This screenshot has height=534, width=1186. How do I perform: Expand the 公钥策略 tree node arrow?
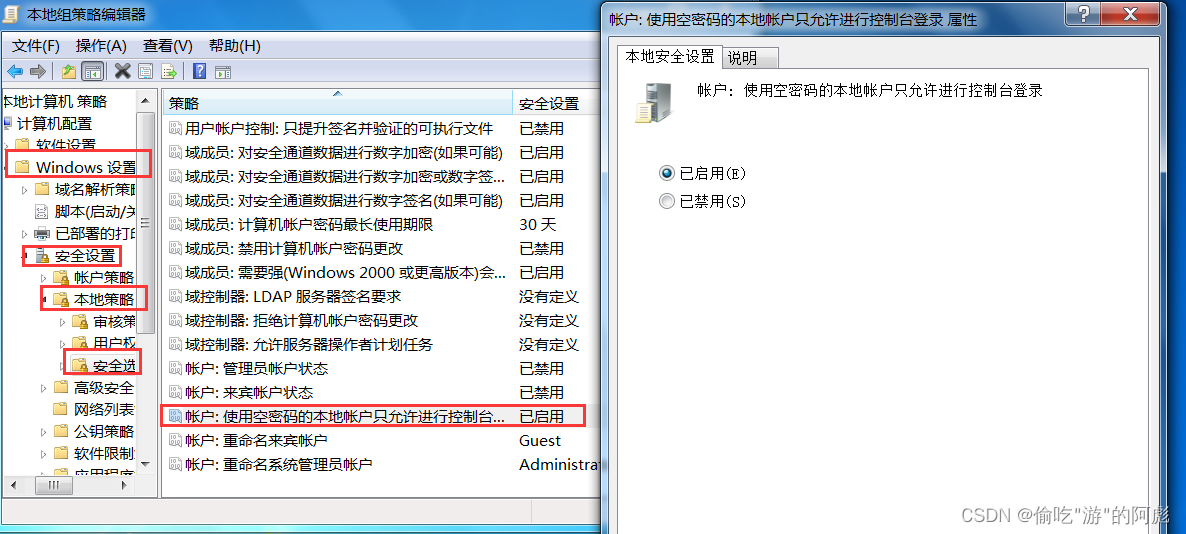point(44,433)
